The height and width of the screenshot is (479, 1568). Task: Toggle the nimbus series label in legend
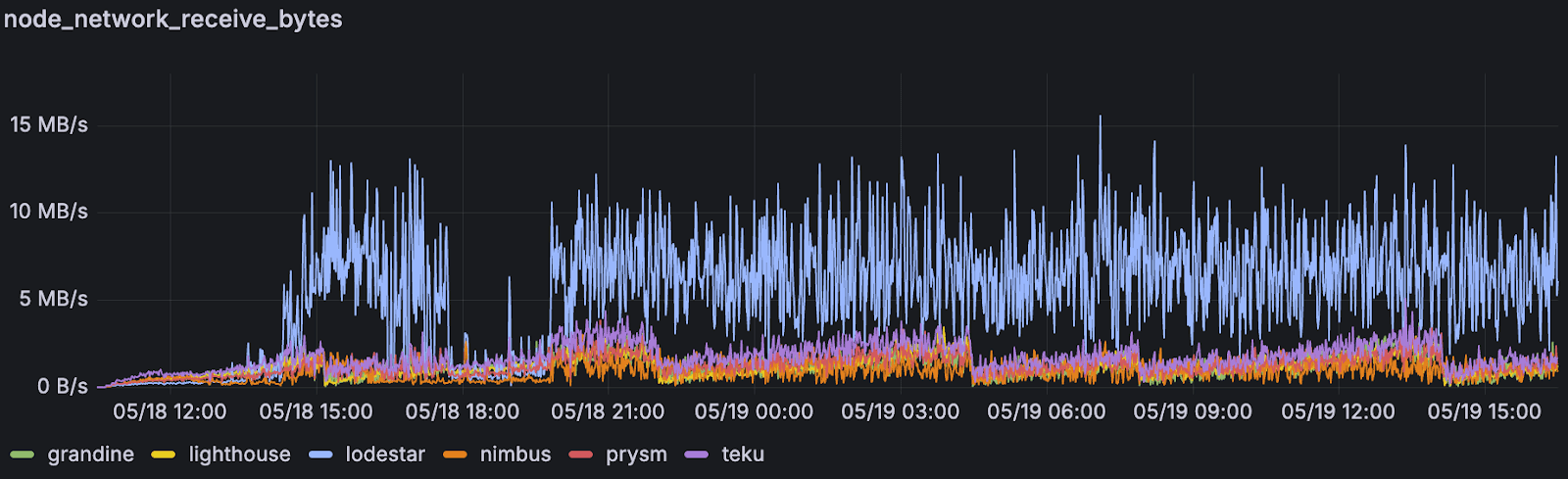515,455
